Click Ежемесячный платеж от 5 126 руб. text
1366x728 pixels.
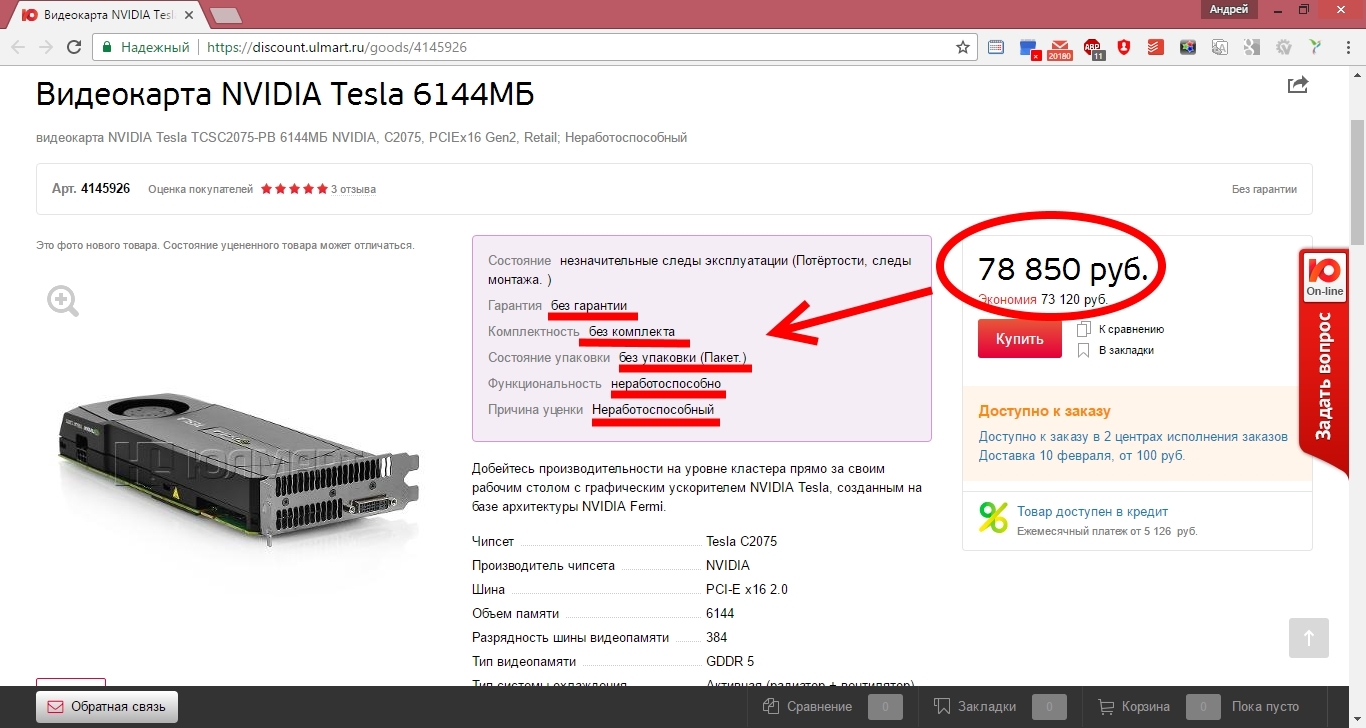click(1107, 531)
